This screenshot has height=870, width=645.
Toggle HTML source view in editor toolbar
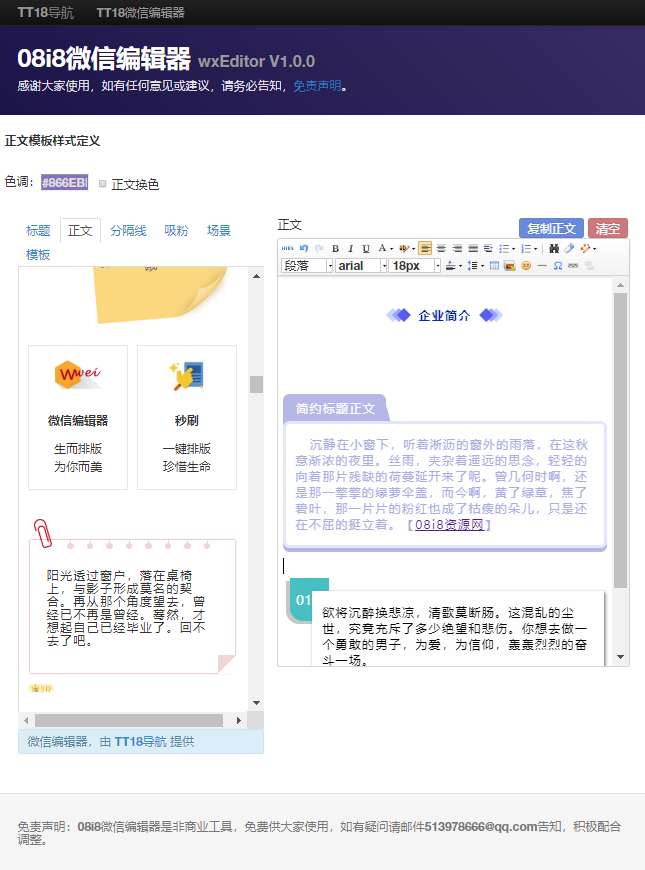click(x=288, y=249)
